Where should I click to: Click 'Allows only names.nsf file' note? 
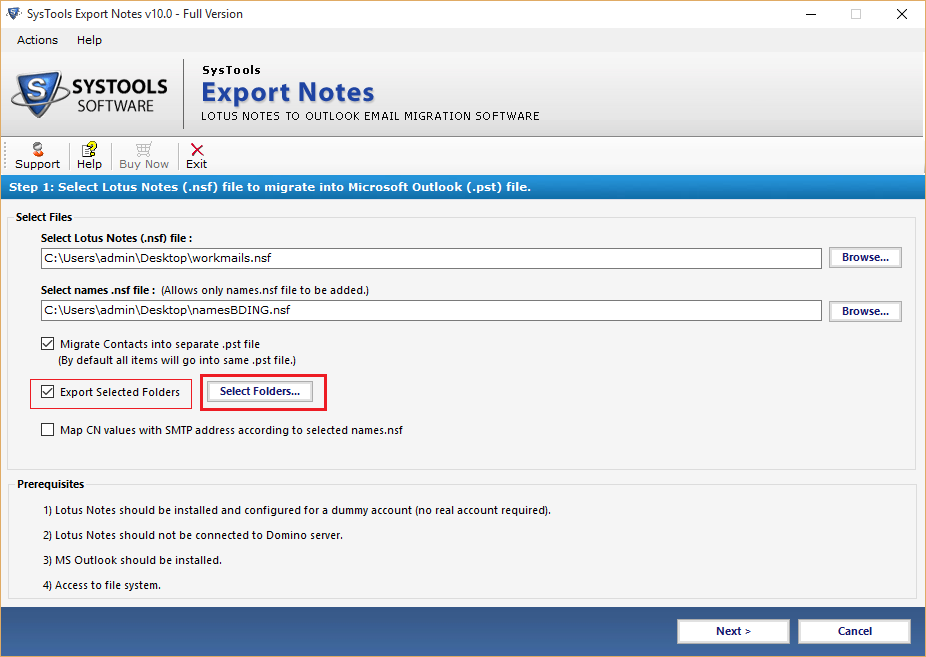tap(265, 290)
